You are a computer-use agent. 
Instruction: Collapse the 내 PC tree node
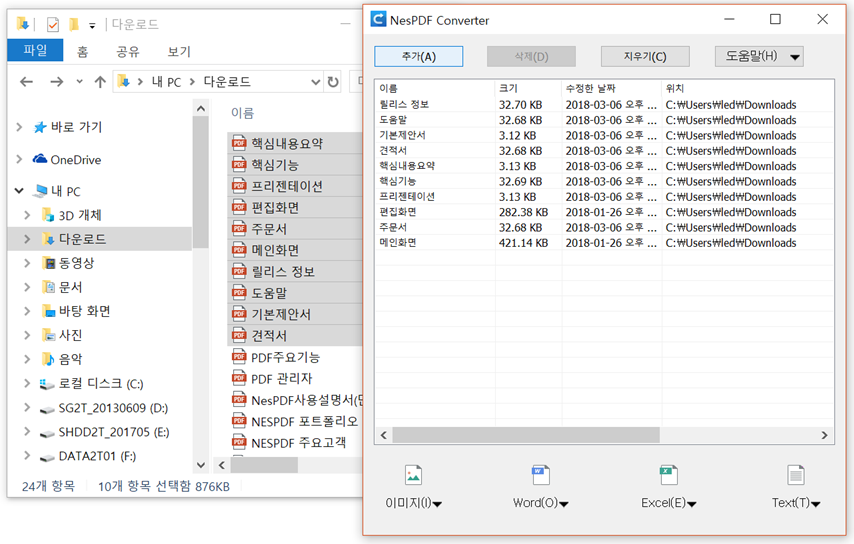[x=19, y=191]
